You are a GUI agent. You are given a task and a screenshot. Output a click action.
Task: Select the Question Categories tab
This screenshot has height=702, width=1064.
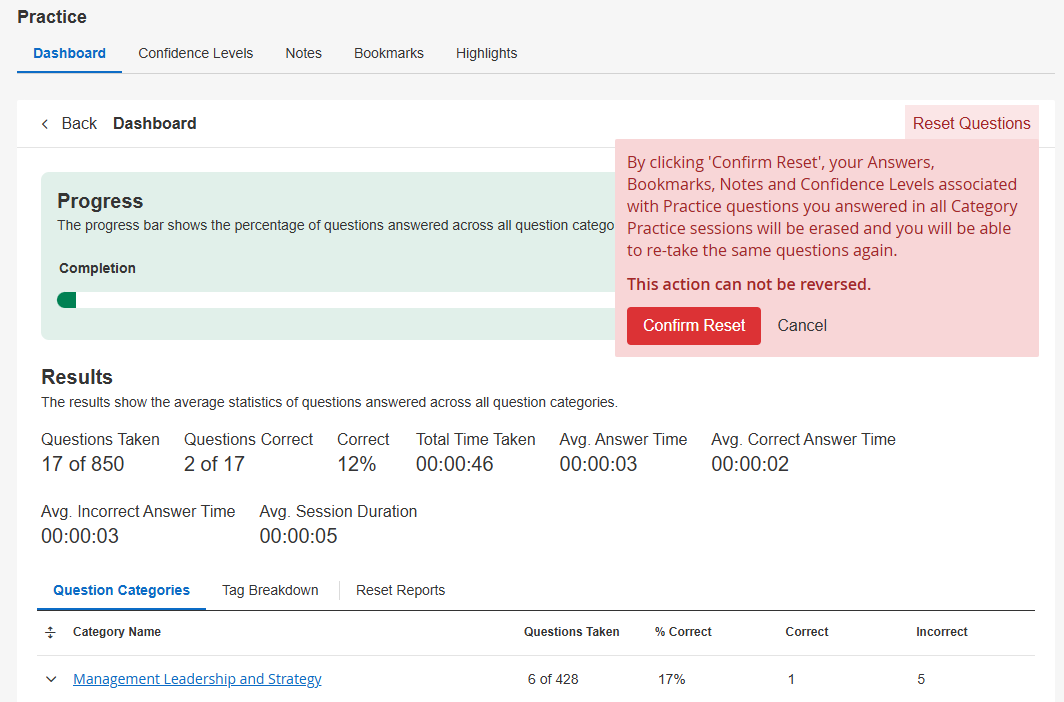point(121,590)
